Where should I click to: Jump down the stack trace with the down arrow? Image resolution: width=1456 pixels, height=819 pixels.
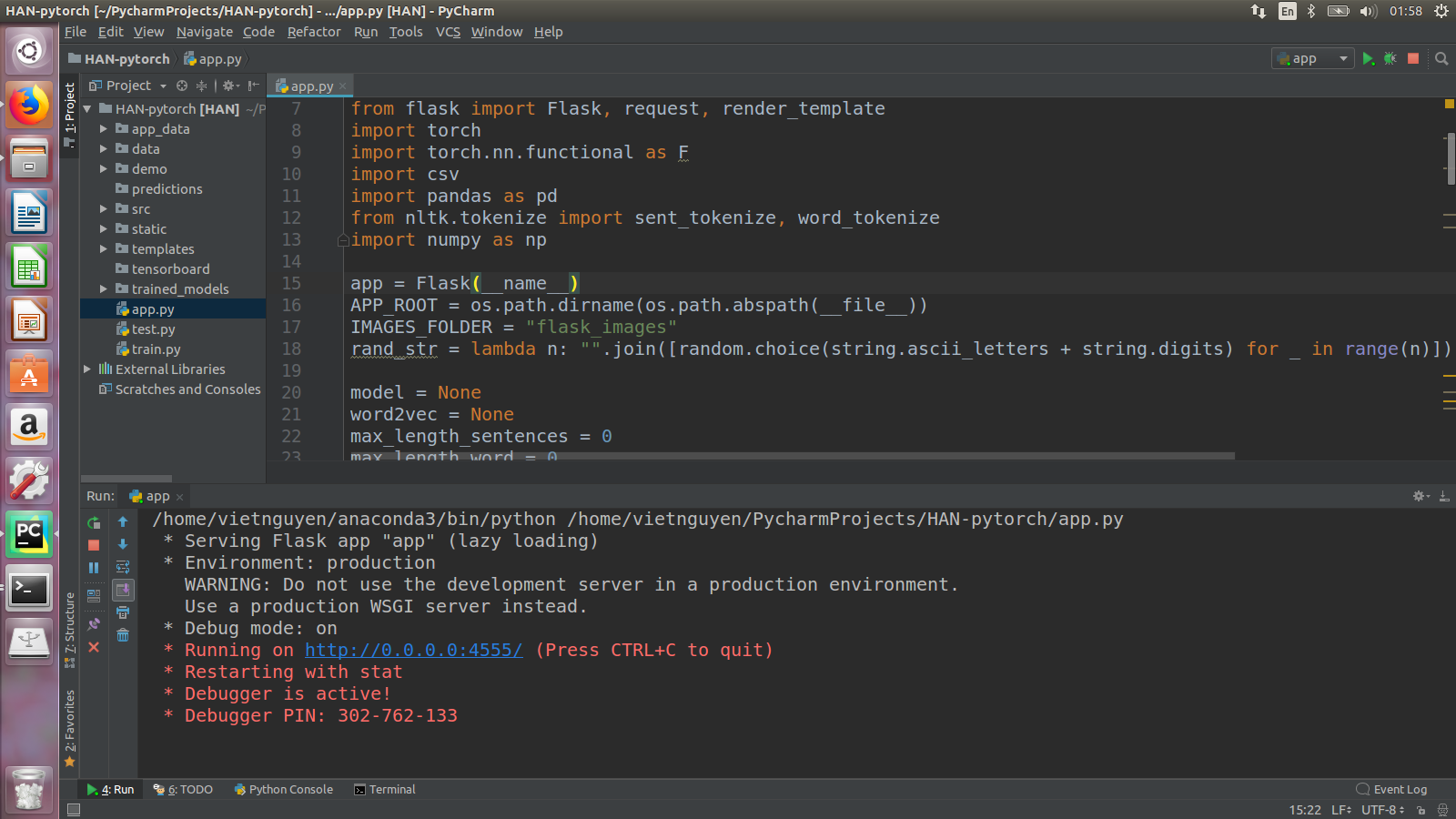click(x=123, y=544)
